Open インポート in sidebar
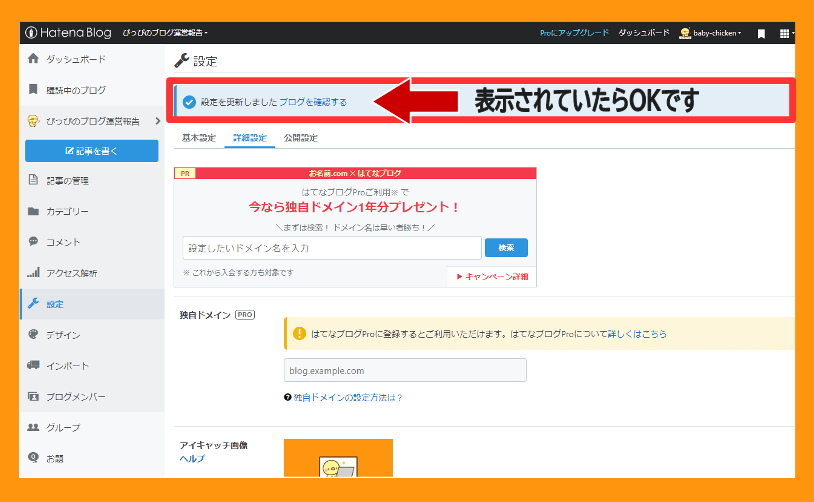This screenshot has width=814, height=502. point(67,366)
